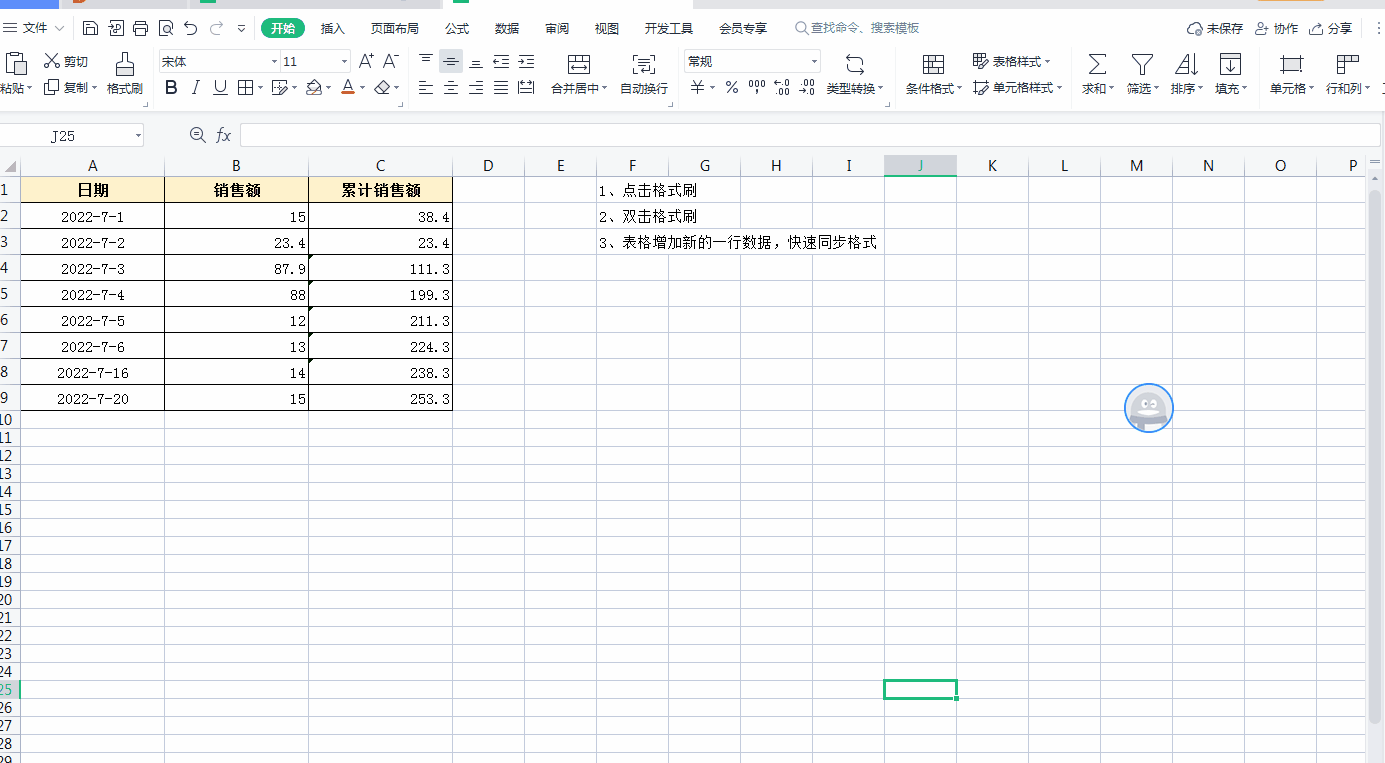Click the increase indent icon
The width and height of the screenshot is (1385, 763).
[526, 62]
